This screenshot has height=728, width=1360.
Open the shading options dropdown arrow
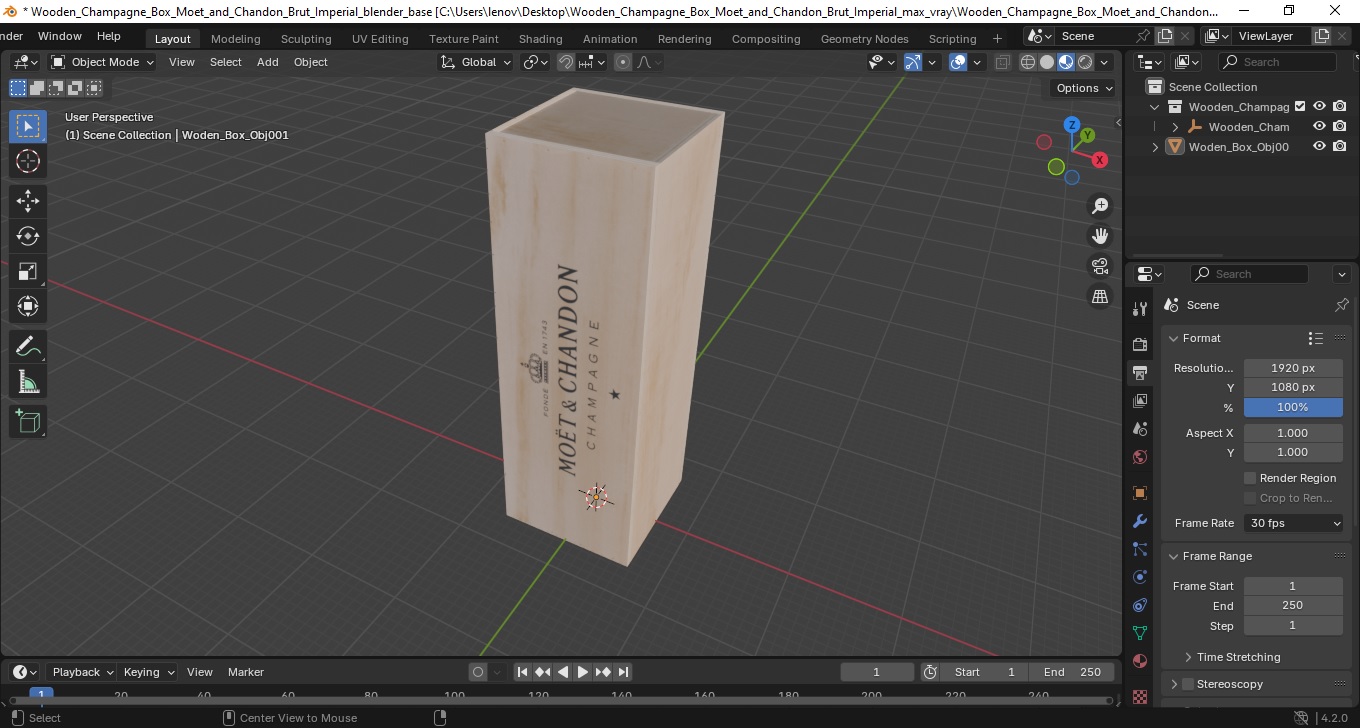click(x=1104, y=62)
